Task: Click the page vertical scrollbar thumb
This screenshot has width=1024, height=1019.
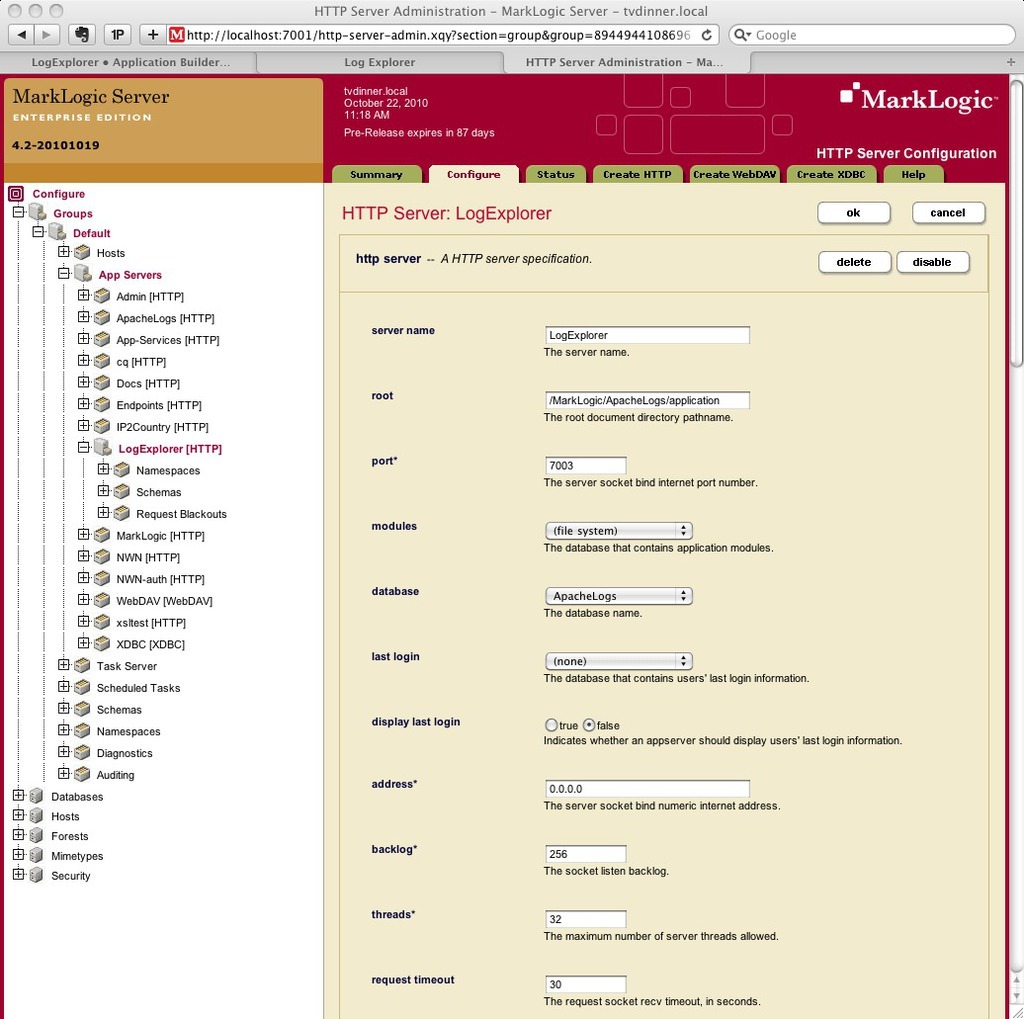Action: click(x=1017, y=222)
